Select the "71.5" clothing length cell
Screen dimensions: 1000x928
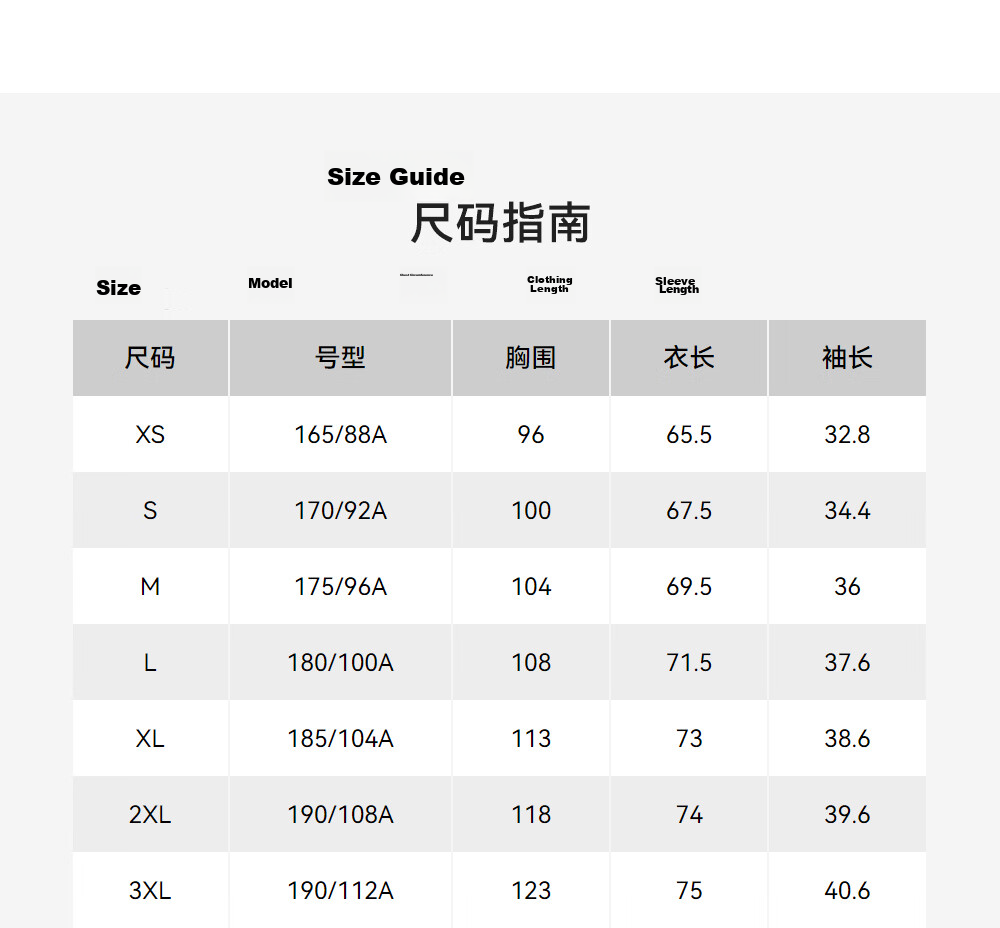click(689, 662)
